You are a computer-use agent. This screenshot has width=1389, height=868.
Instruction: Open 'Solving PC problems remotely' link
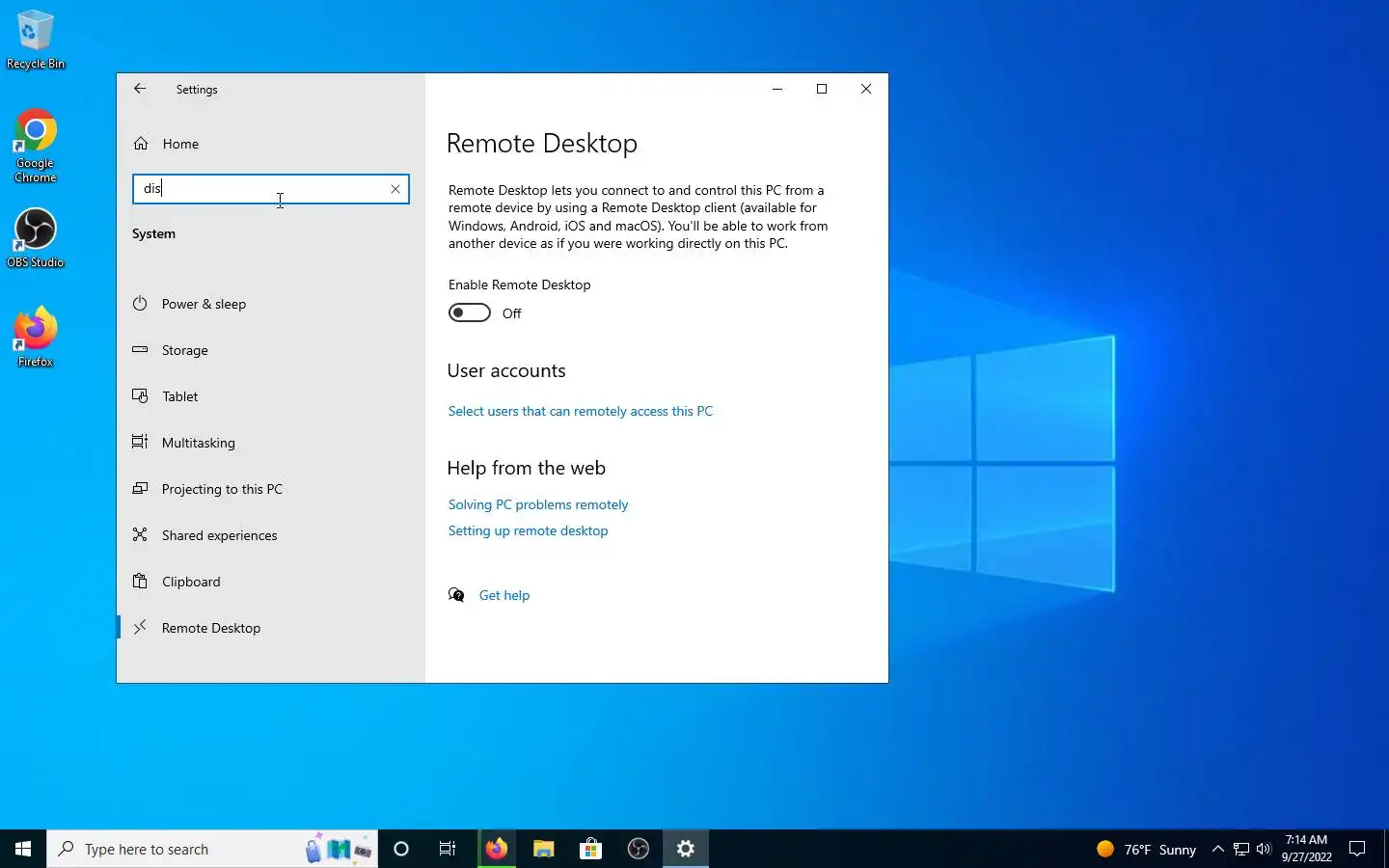(x=538, y=504)
